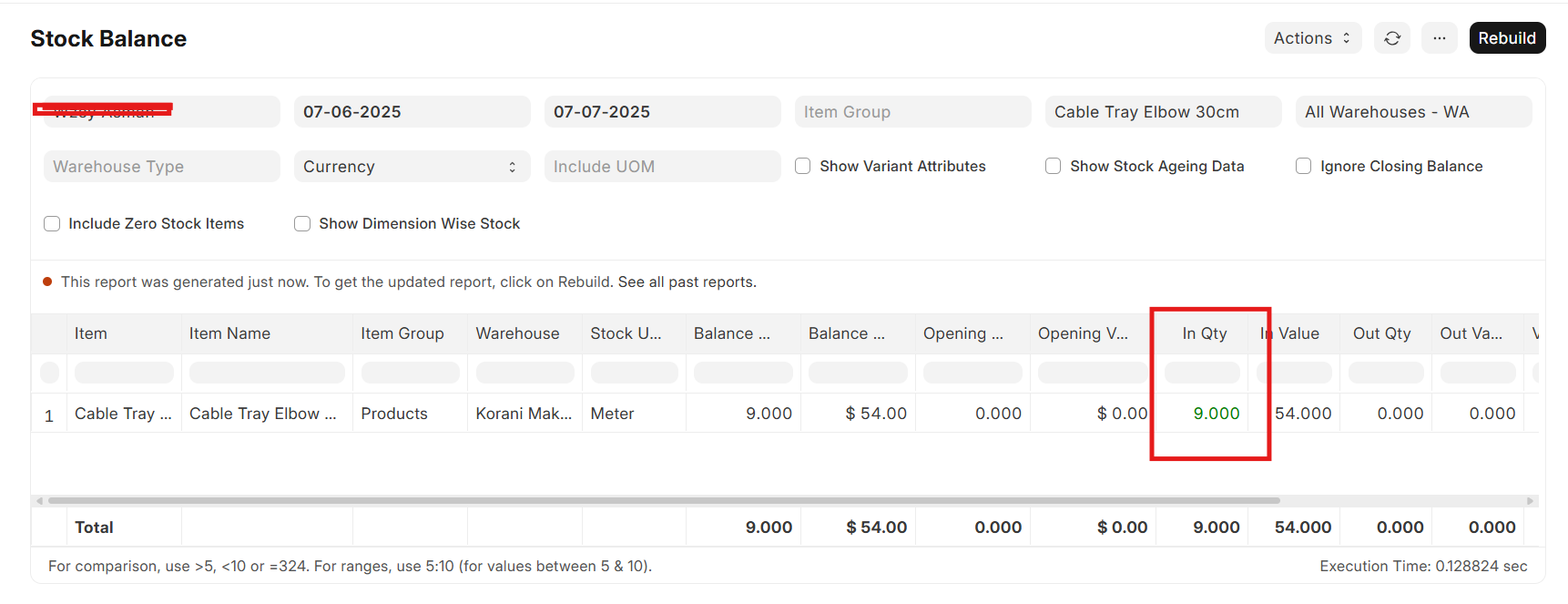1568x604 pixels.
Task: Tick the Ignore Closing Balance checkbox
Action: pyautogui.click(x=1304, y=166)
